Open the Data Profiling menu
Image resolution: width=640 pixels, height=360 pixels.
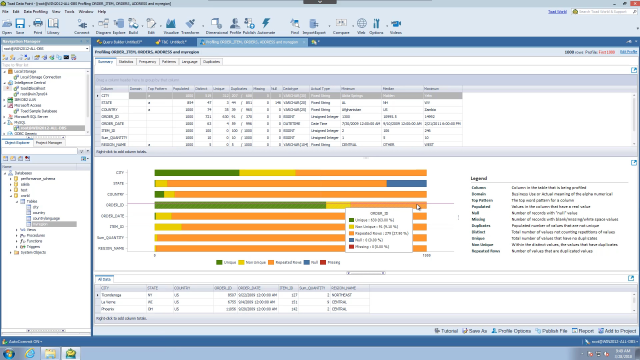pyautogui.click(x=36, y=11)
